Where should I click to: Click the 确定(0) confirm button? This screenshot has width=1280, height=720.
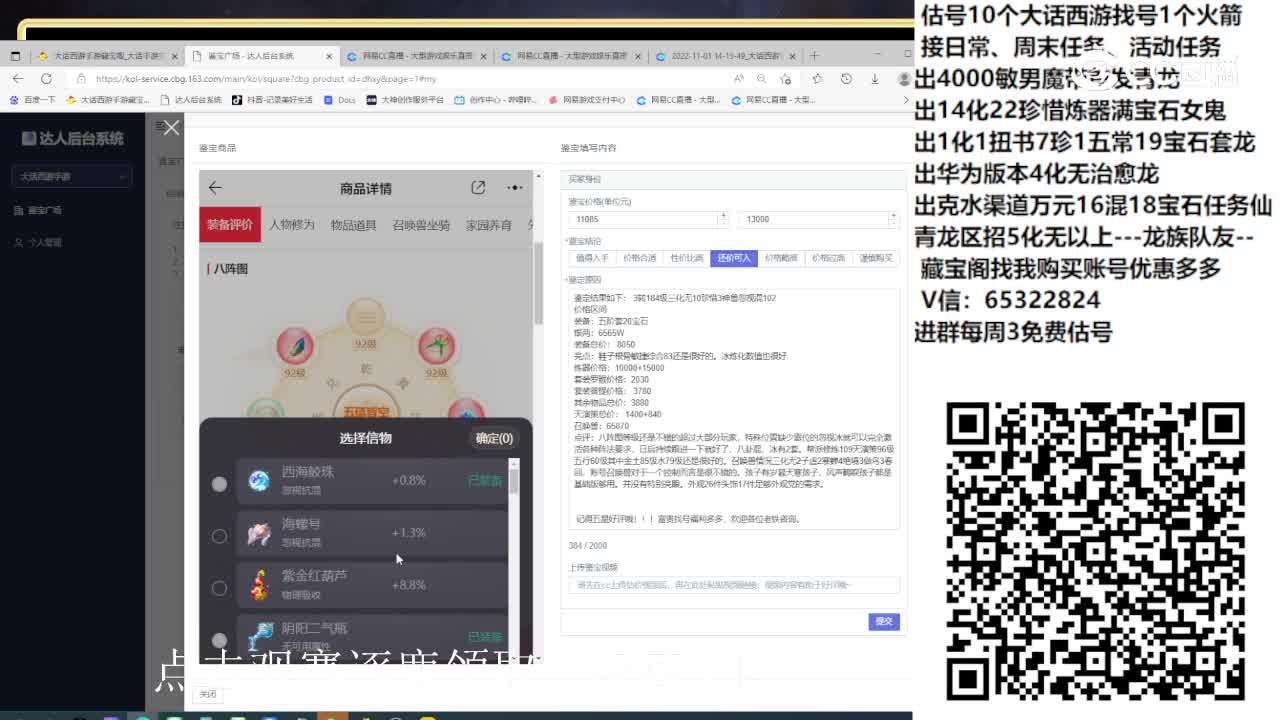point(494,438)
